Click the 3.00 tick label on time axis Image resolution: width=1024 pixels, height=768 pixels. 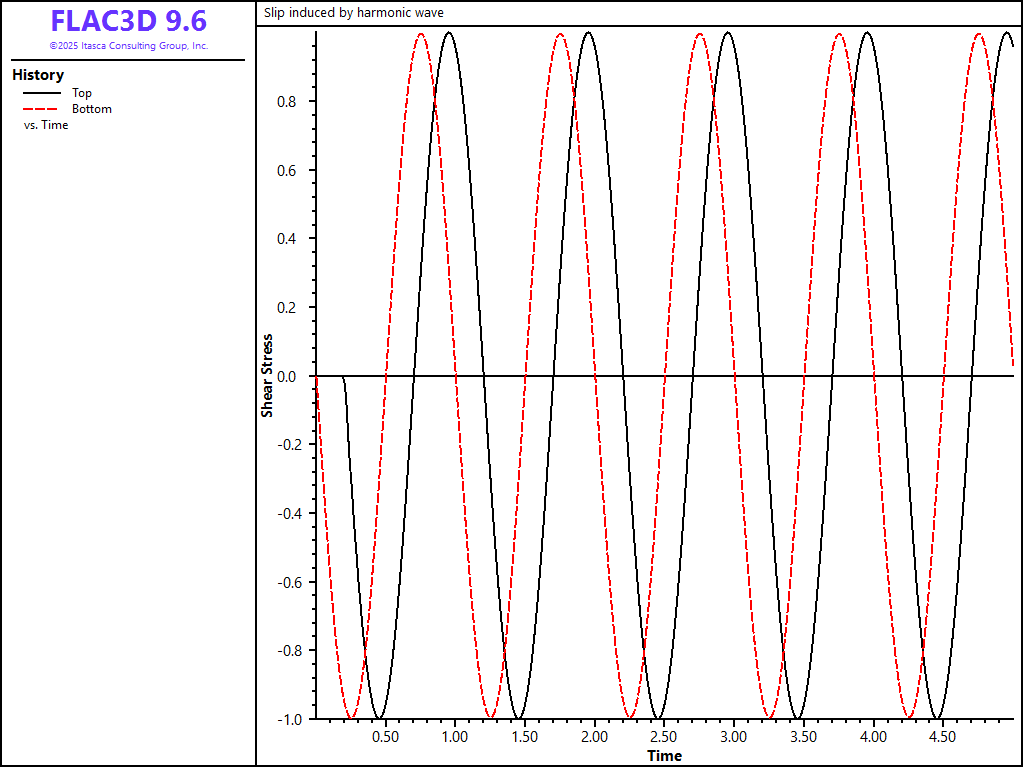733,737
